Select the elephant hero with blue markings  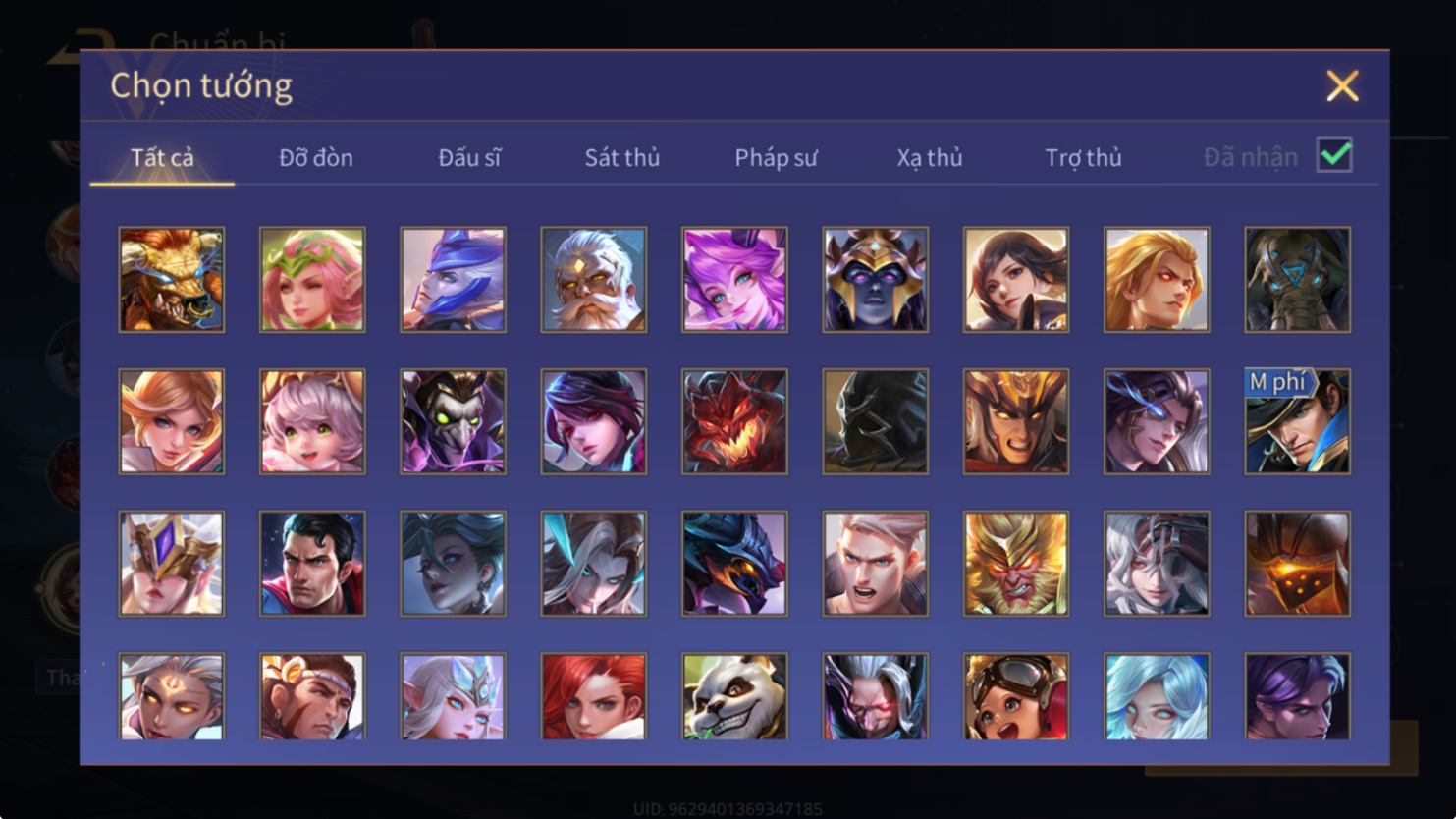tap(1298, 280)
